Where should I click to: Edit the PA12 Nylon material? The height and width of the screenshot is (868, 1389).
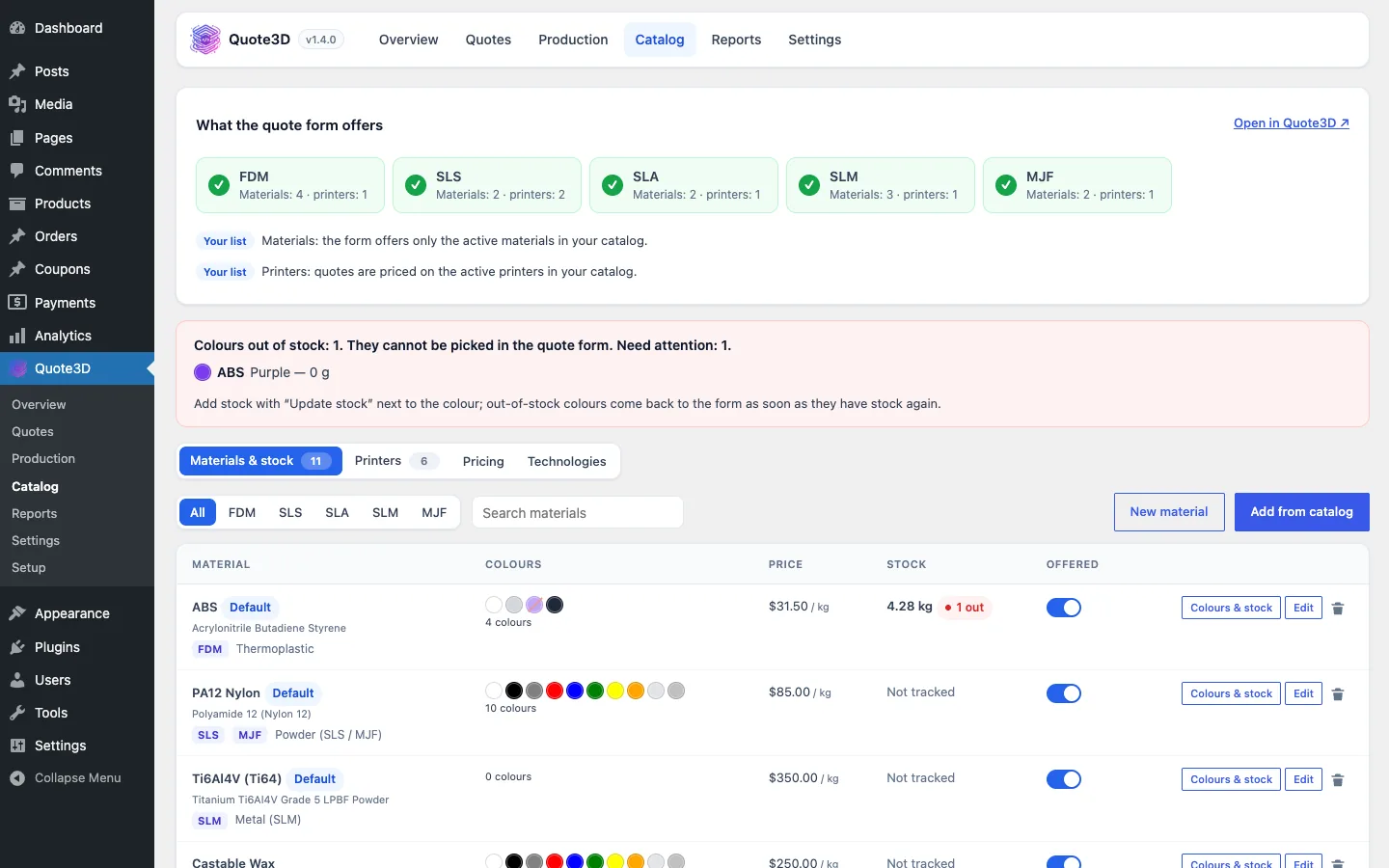[x=1303, y=693]
